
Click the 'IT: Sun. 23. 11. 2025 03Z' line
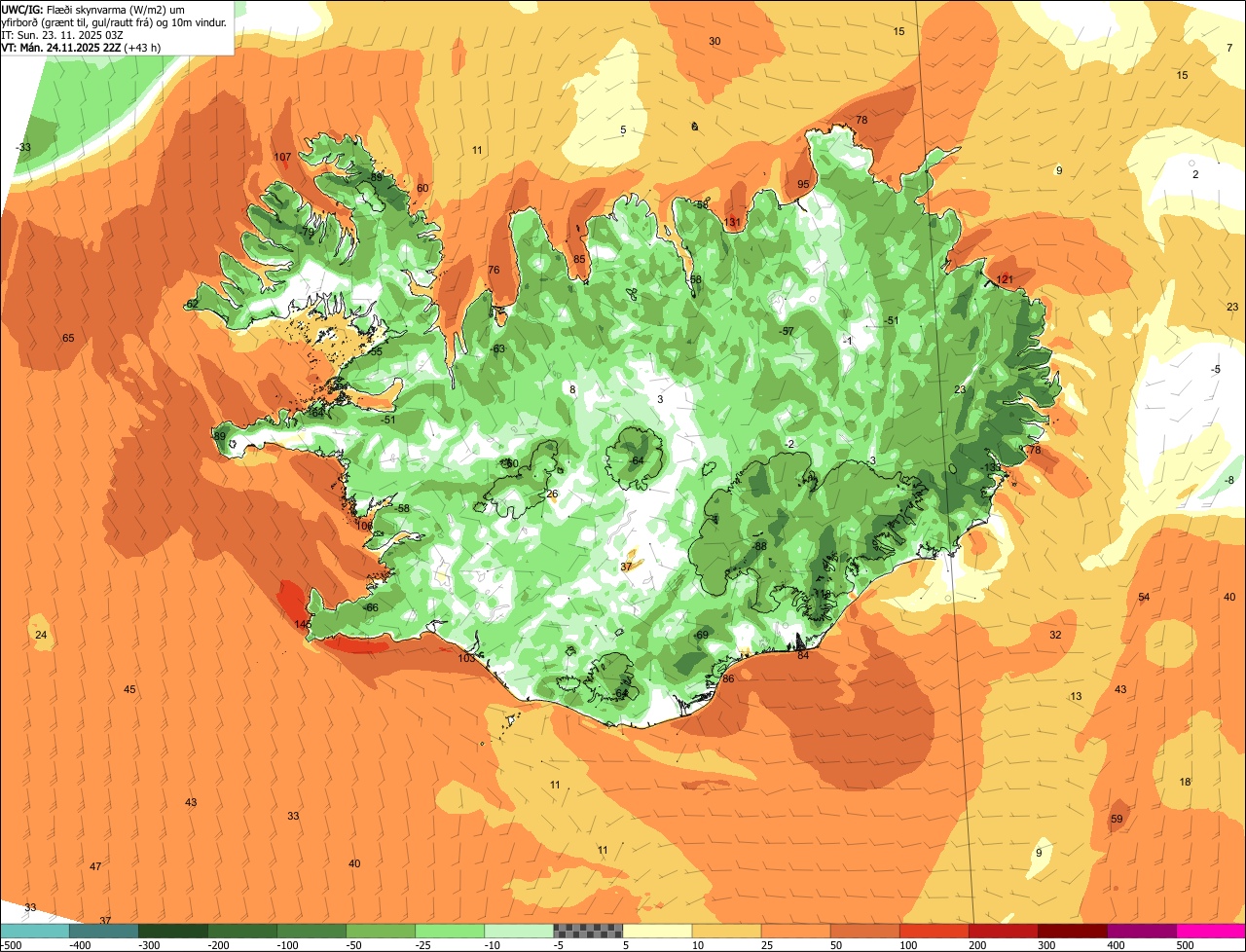62,34
